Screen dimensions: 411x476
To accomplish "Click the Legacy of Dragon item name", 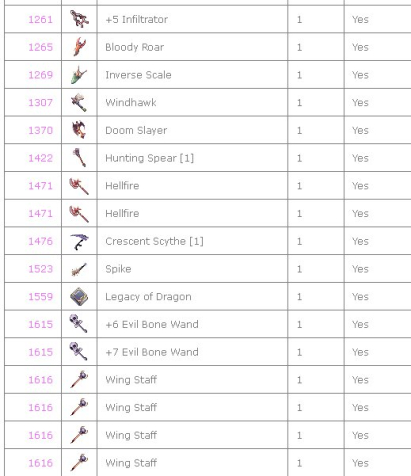I will 148,297.
